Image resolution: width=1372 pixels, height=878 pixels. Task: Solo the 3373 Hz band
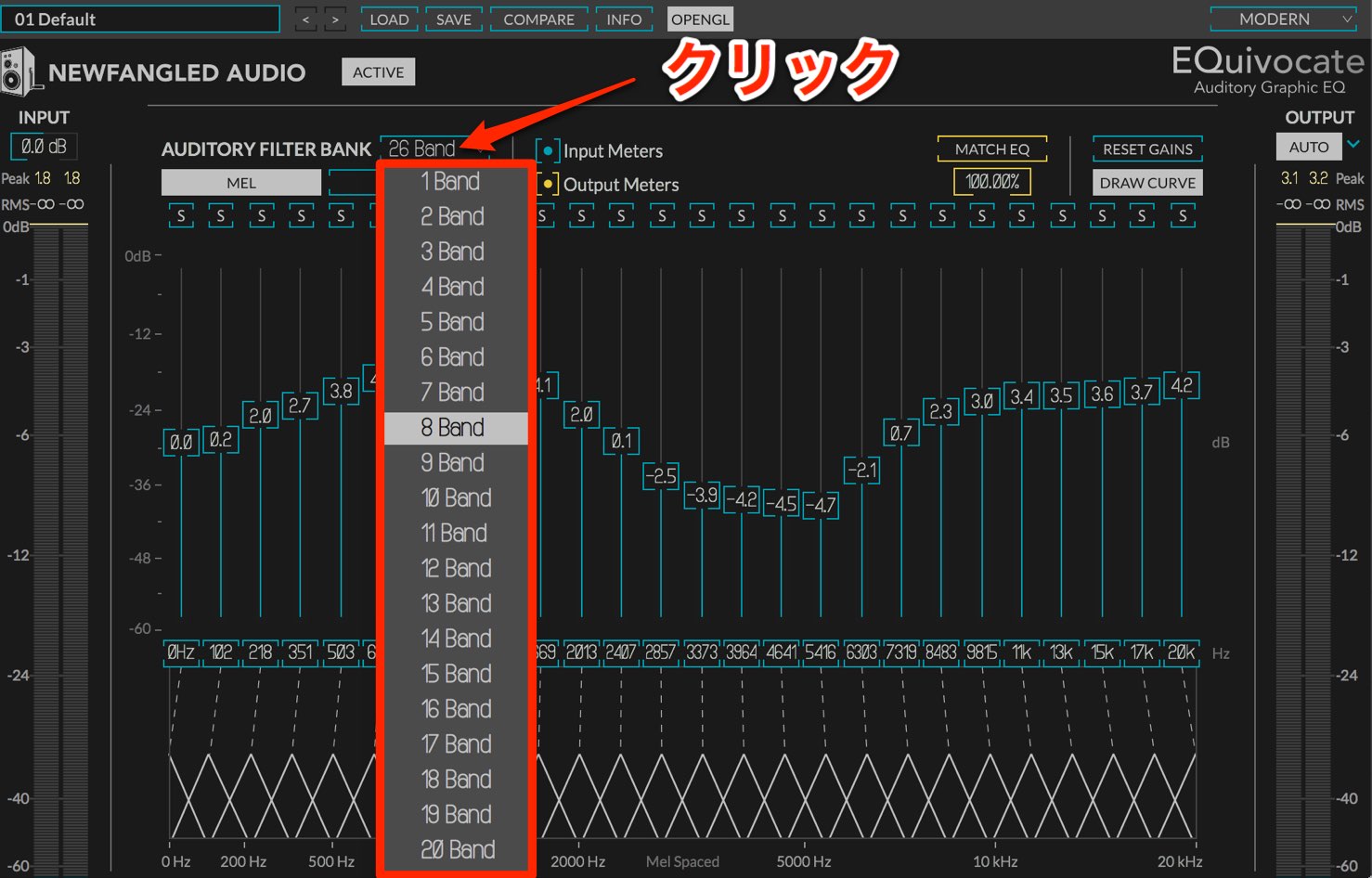pyautogui.click(x=702, y=216)
